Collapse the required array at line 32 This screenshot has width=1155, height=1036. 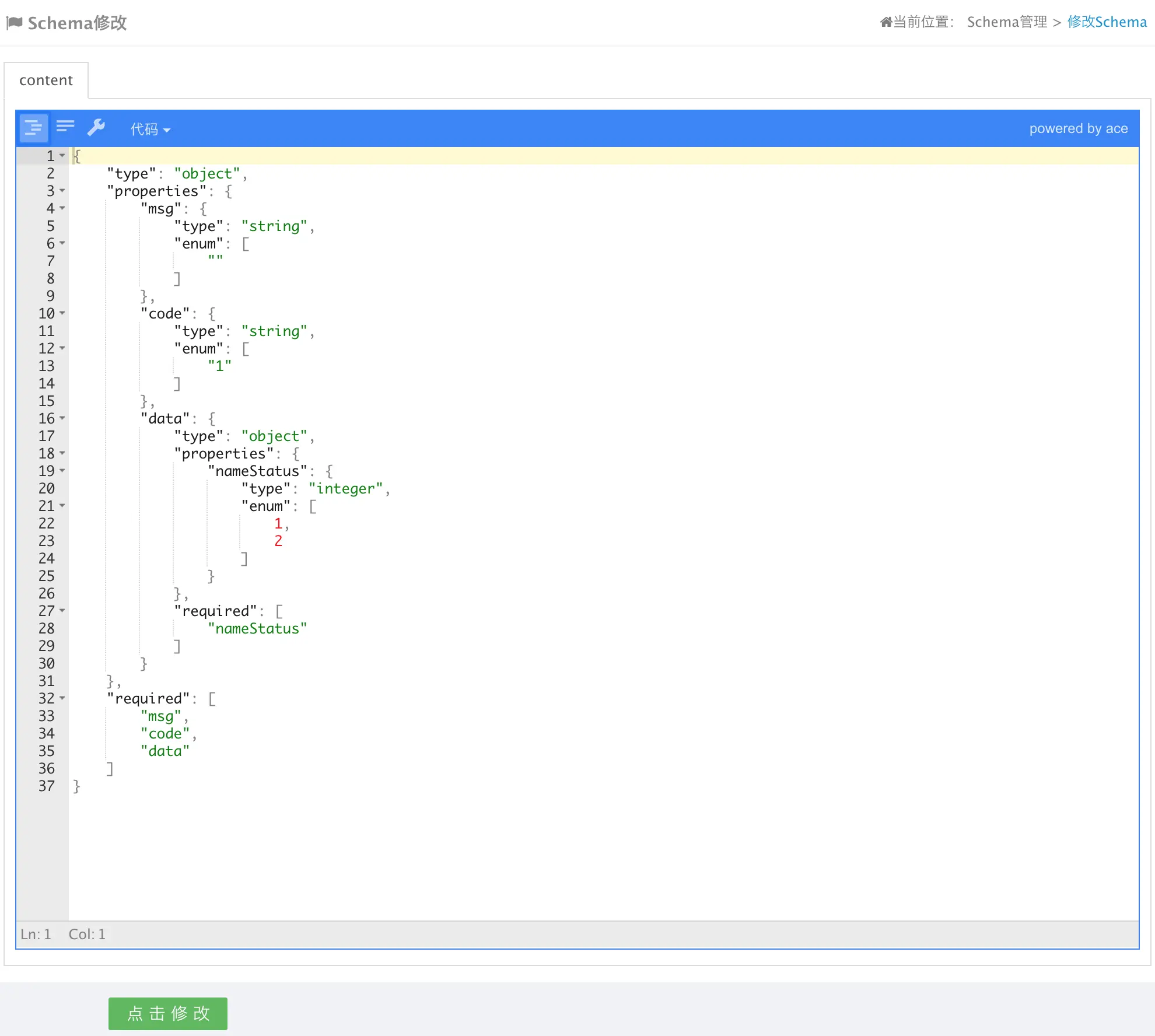pos(62,698)
